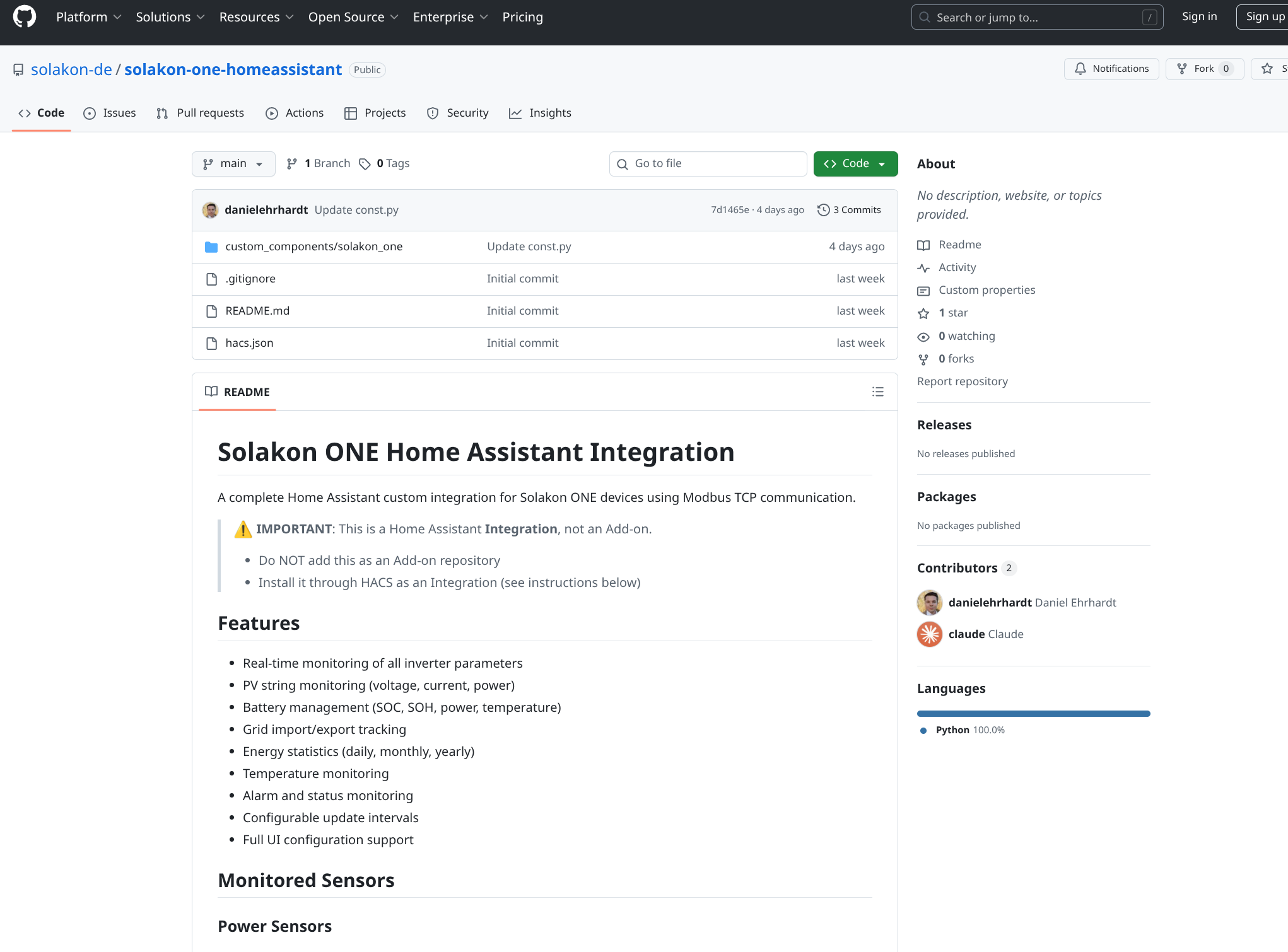Expand the Platform menu
1288x952 pixels.
click(x=88, y=17)
